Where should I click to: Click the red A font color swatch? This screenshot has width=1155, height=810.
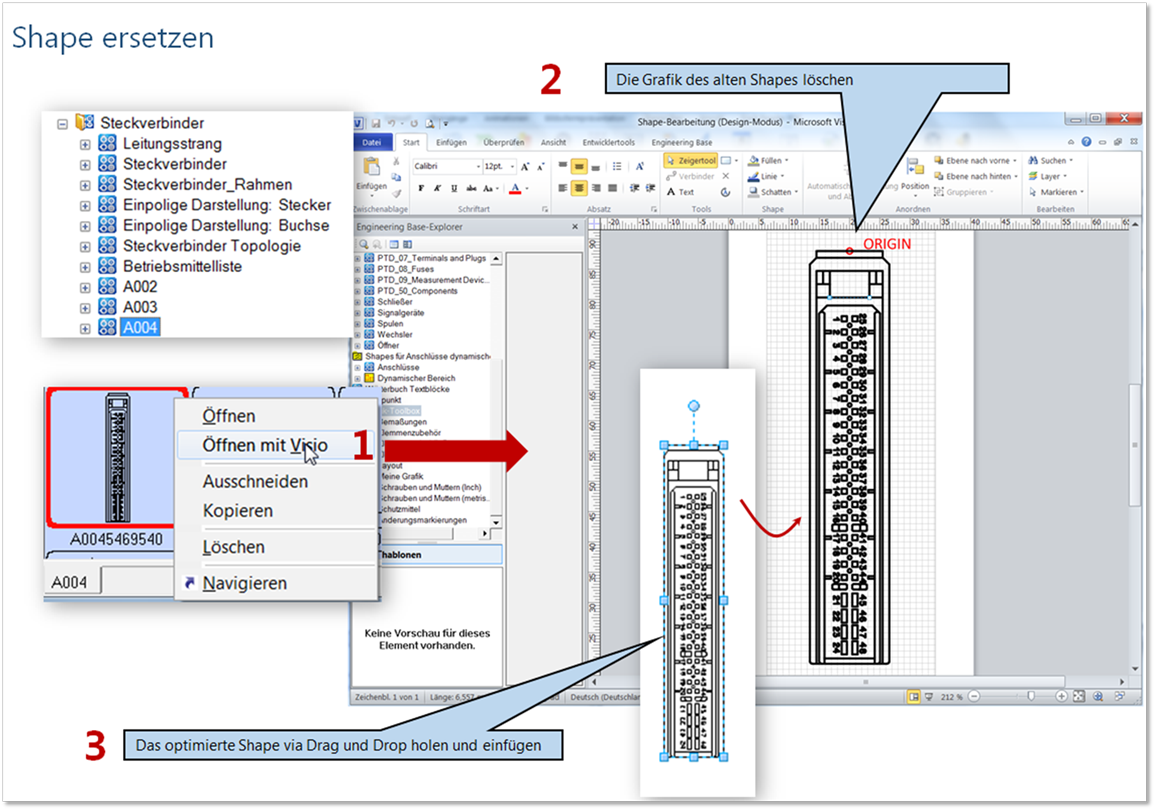tap(516, 189)
